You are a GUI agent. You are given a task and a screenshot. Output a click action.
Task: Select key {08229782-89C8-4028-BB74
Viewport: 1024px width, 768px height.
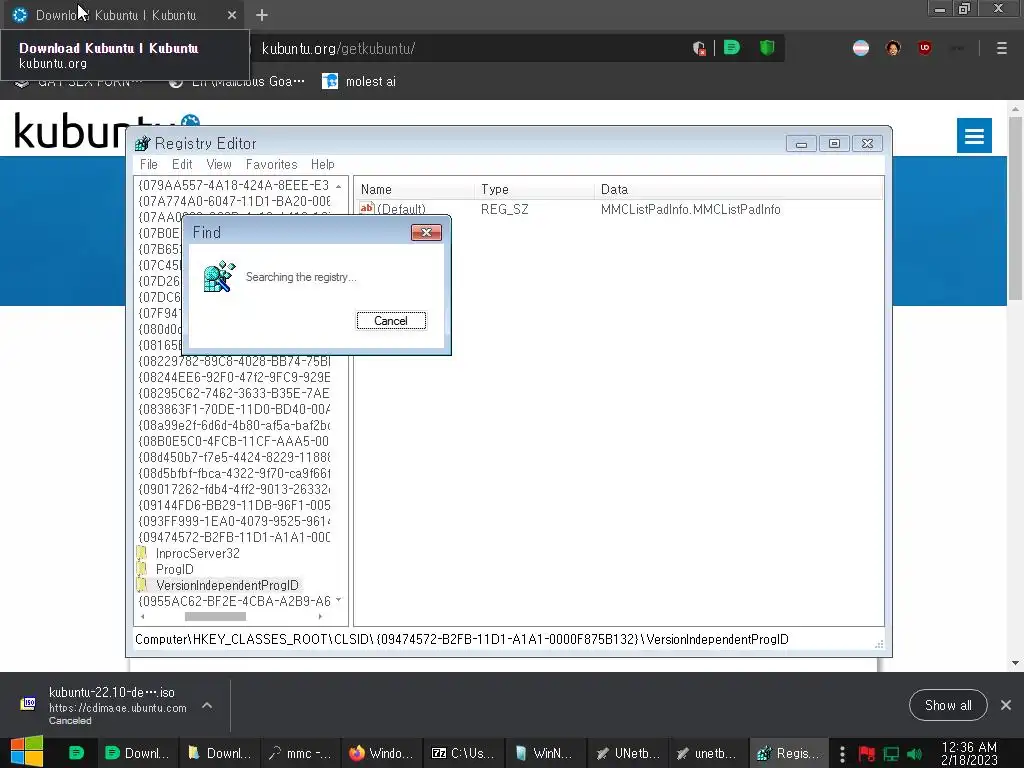[234, 361]
